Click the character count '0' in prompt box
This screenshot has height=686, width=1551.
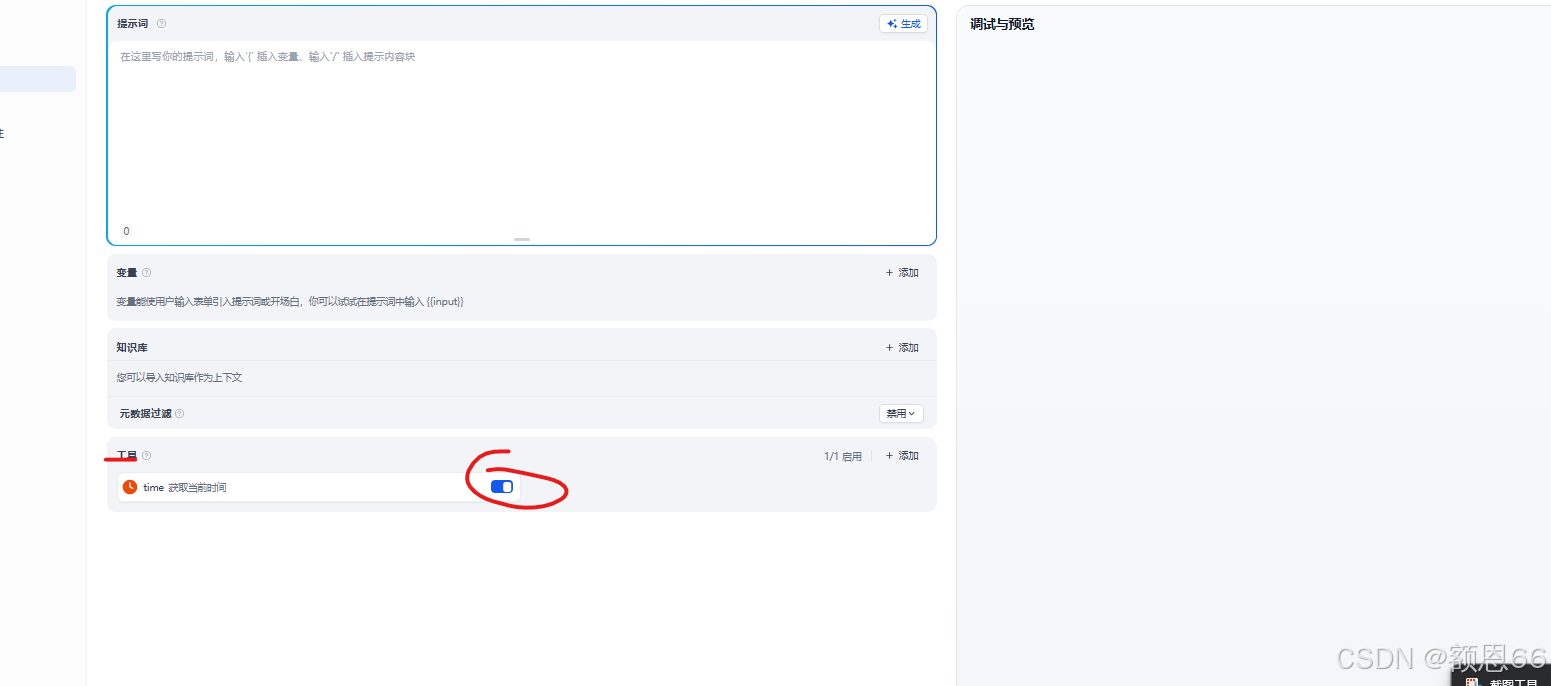pyautogui.click(x=126, y=231)
